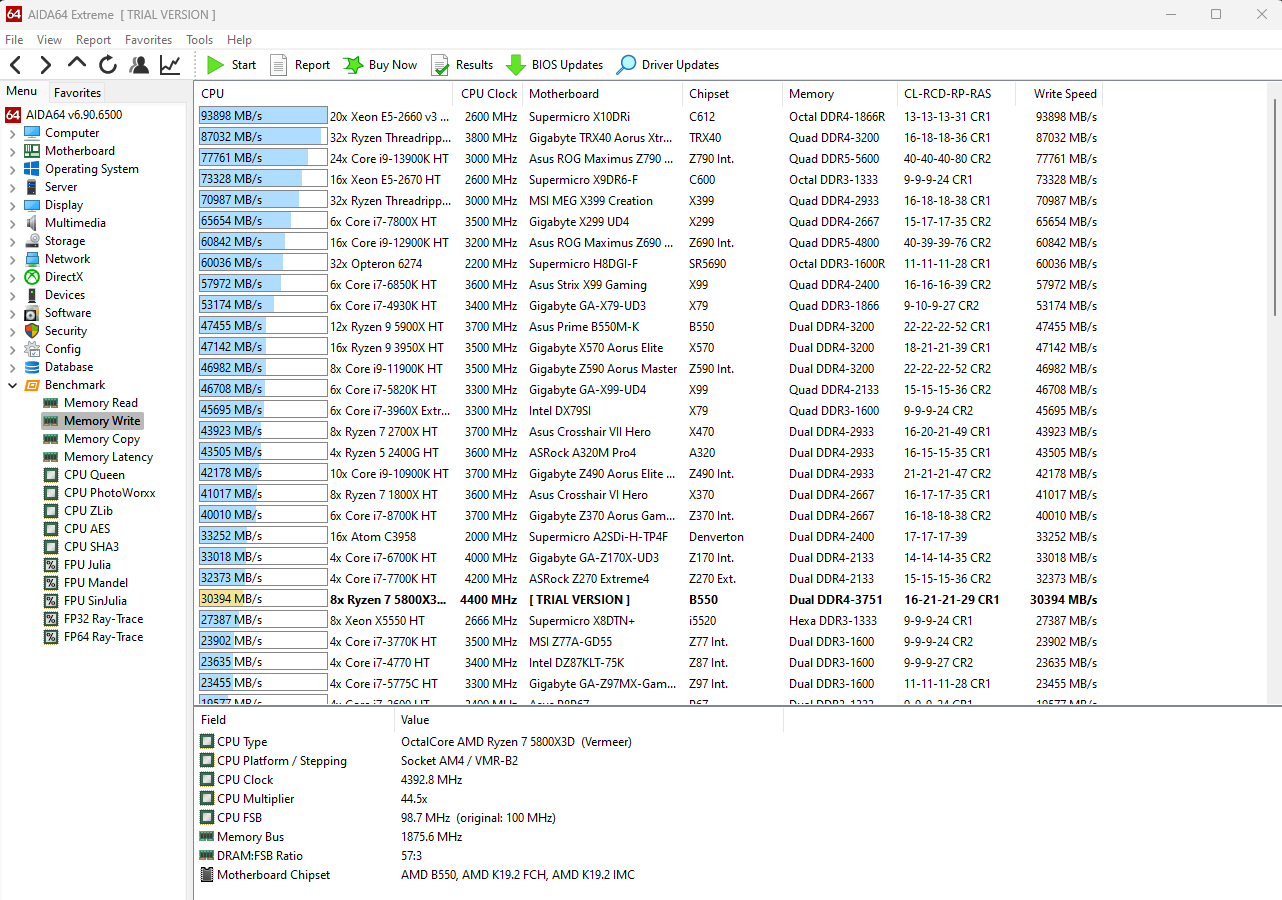Open the Help menu
The width and height of the screenshot is (1282, 900).
point(239,40)
